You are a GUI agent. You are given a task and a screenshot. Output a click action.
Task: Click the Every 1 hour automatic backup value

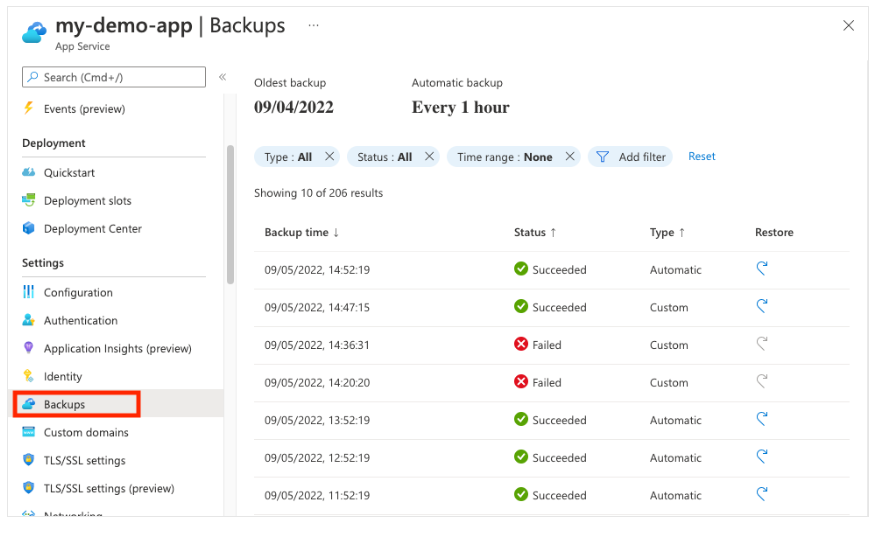click(460, 107)
